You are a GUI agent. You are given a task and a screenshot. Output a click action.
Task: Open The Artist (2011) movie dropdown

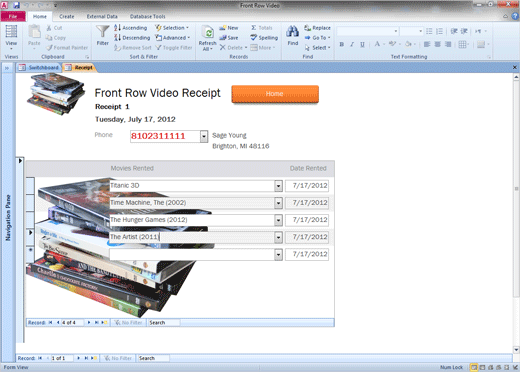tap(278, 237)
